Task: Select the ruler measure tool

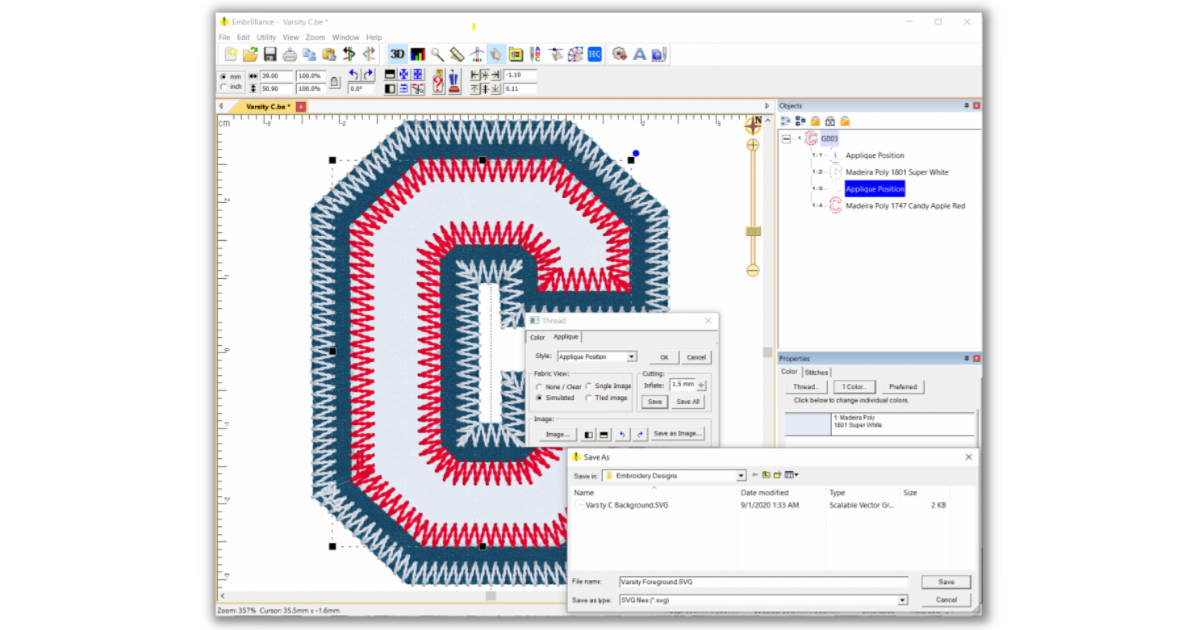Action: (456, 54)
